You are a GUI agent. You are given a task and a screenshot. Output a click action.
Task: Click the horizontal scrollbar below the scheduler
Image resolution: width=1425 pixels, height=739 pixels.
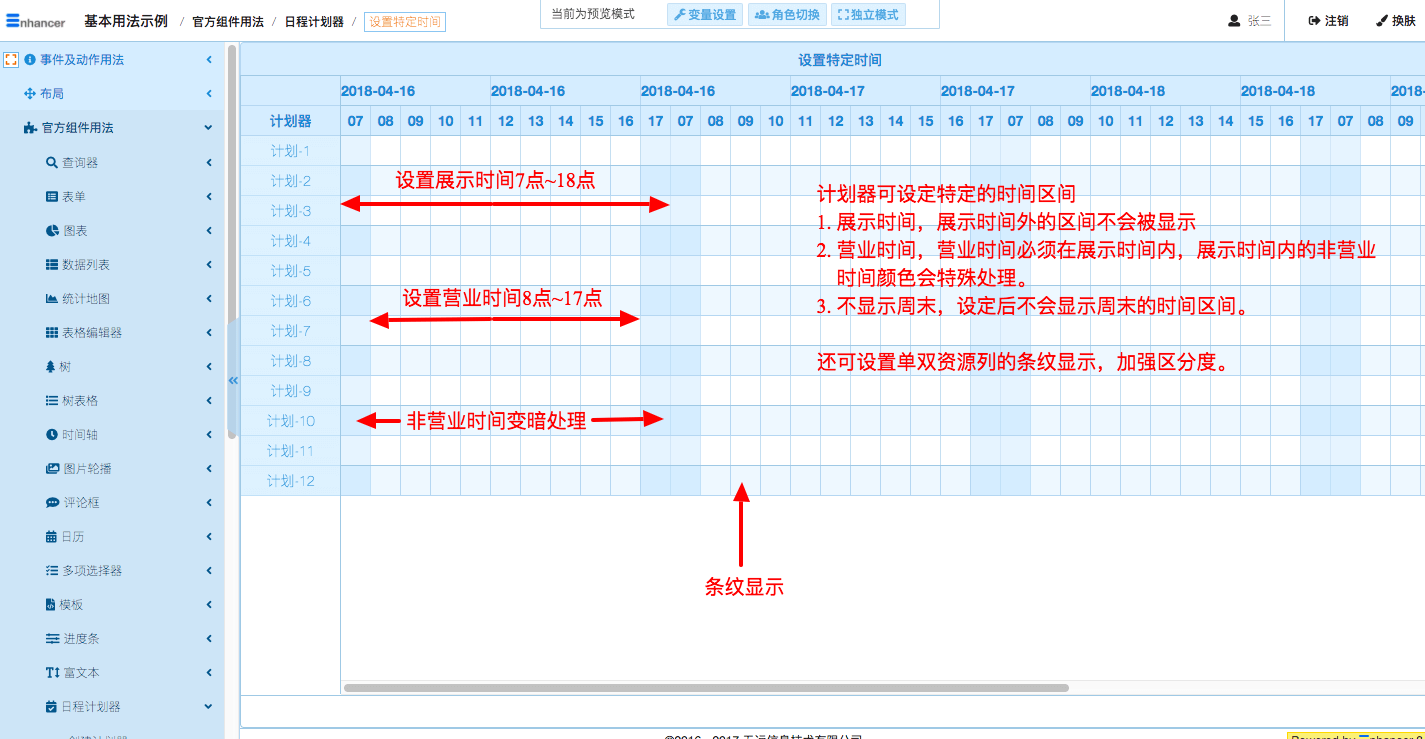click(705, 688)
